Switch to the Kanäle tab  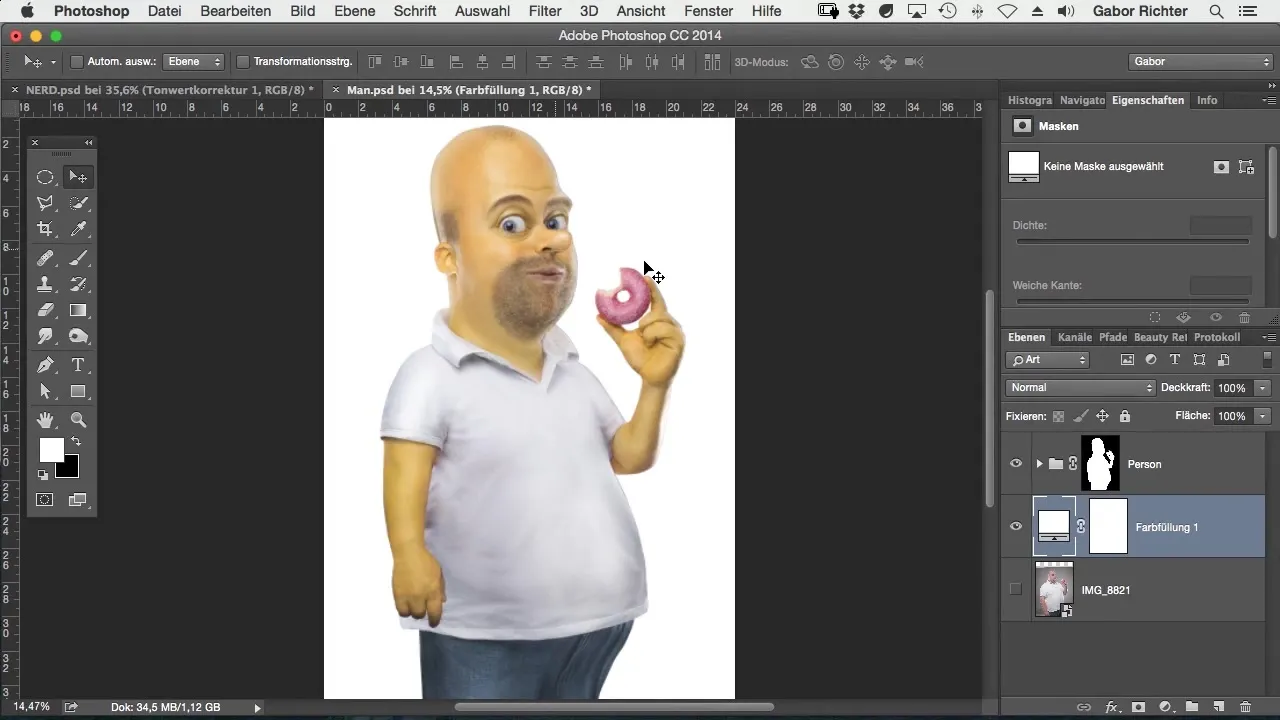pyautogui.click(x=1074, y=338)
